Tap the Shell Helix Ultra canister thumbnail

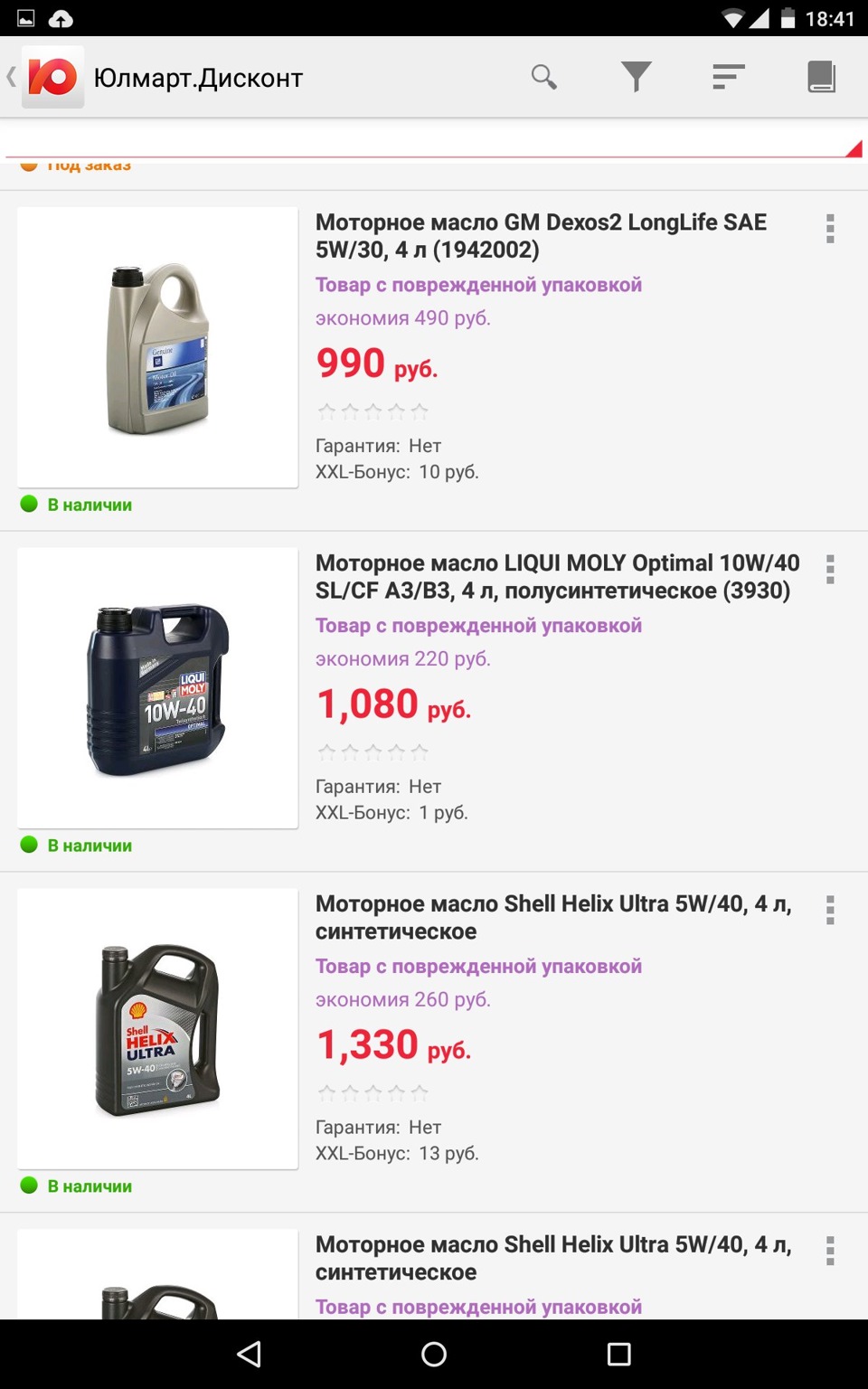[x=158, y=1029]
